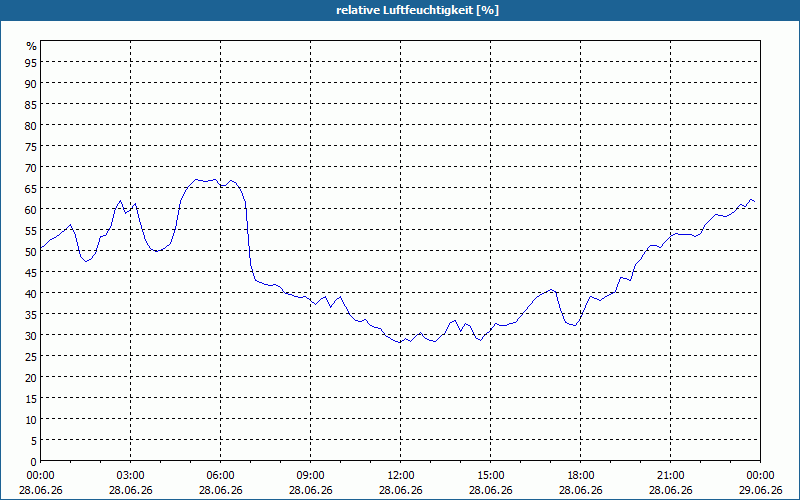The image size is (800, 500).
Task: Click the title 'relative Luftfeuchtigkeit [%]'
Action: pos(417,10)
